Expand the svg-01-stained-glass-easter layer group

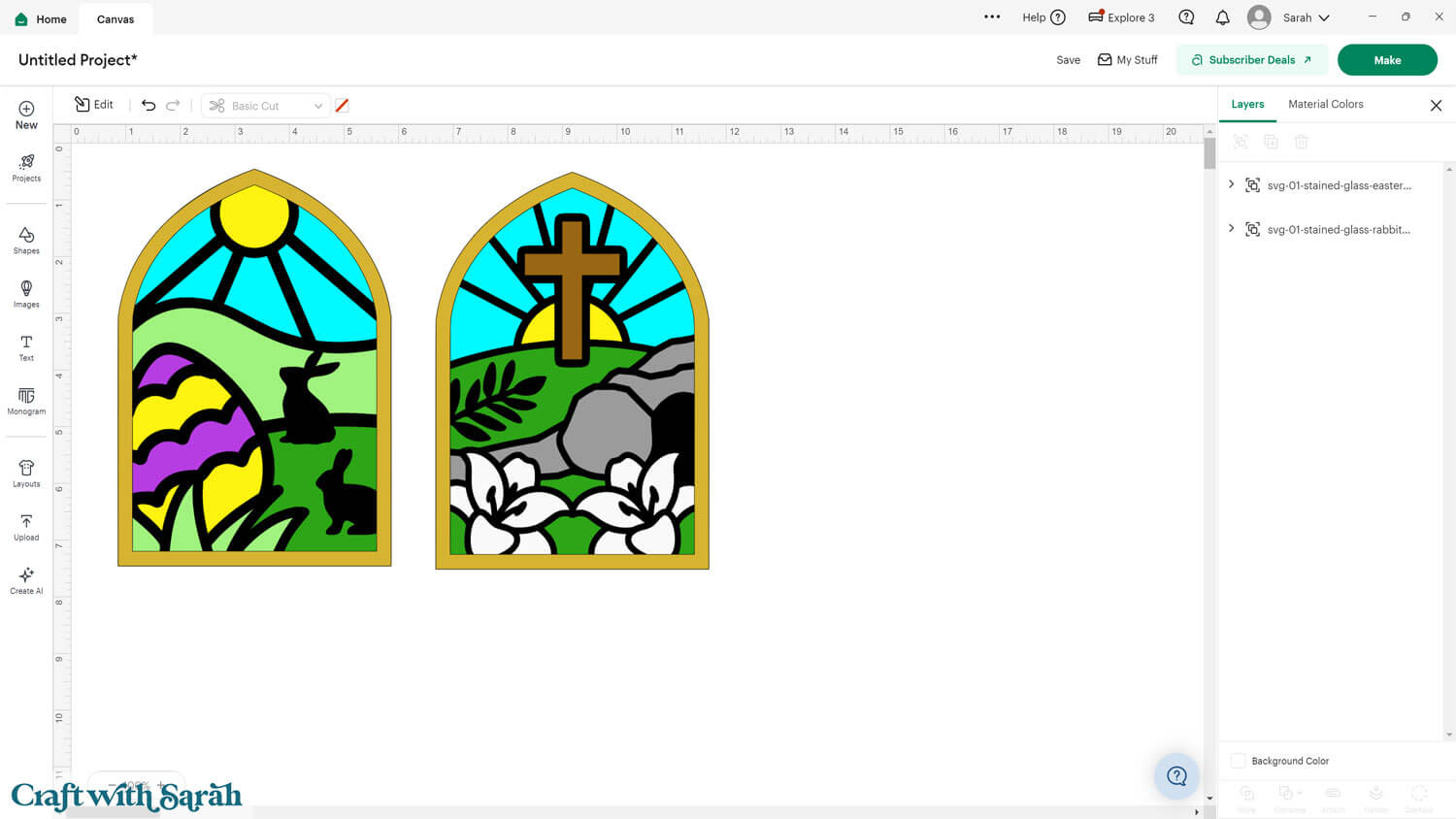(1232, 184)
